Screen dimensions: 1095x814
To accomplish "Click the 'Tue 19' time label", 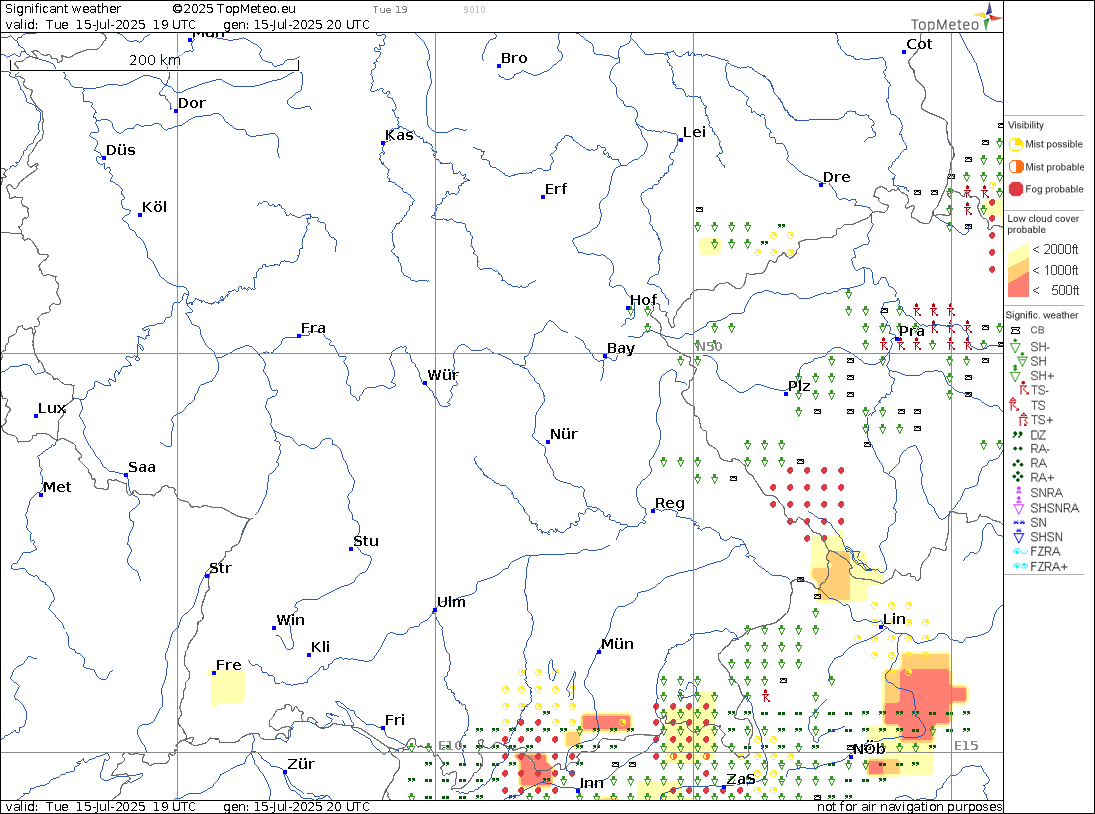I will pyautogui.click(x=390, y=10).
